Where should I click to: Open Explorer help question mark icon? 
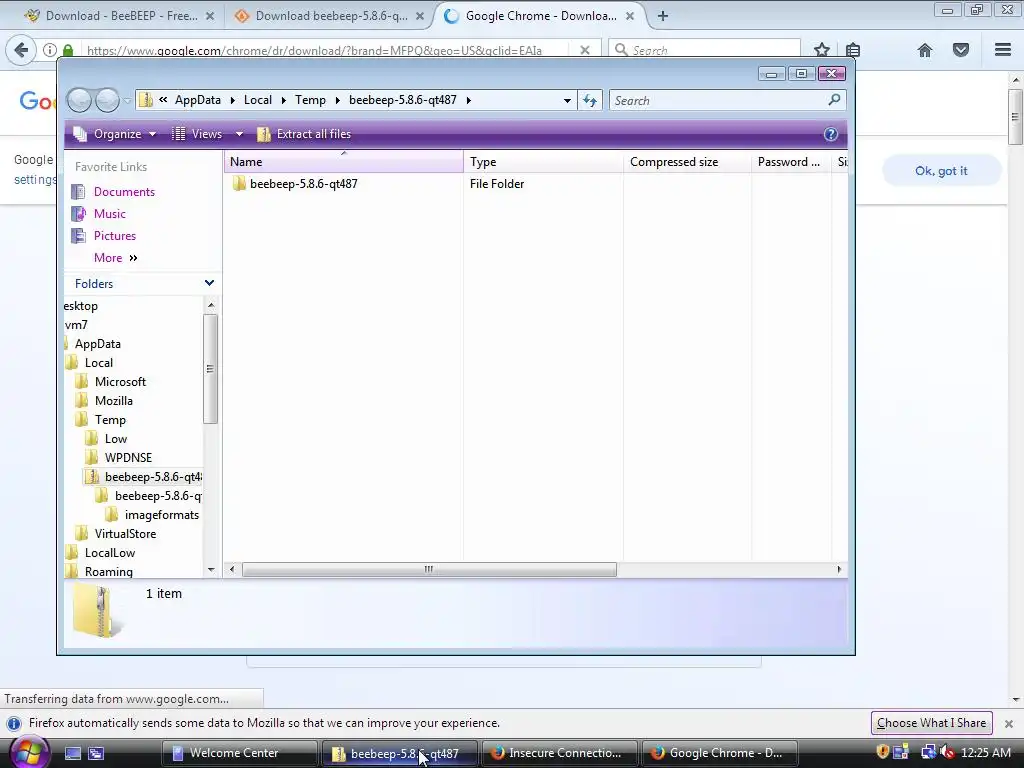pyautogui.click(x=830, y=134)
